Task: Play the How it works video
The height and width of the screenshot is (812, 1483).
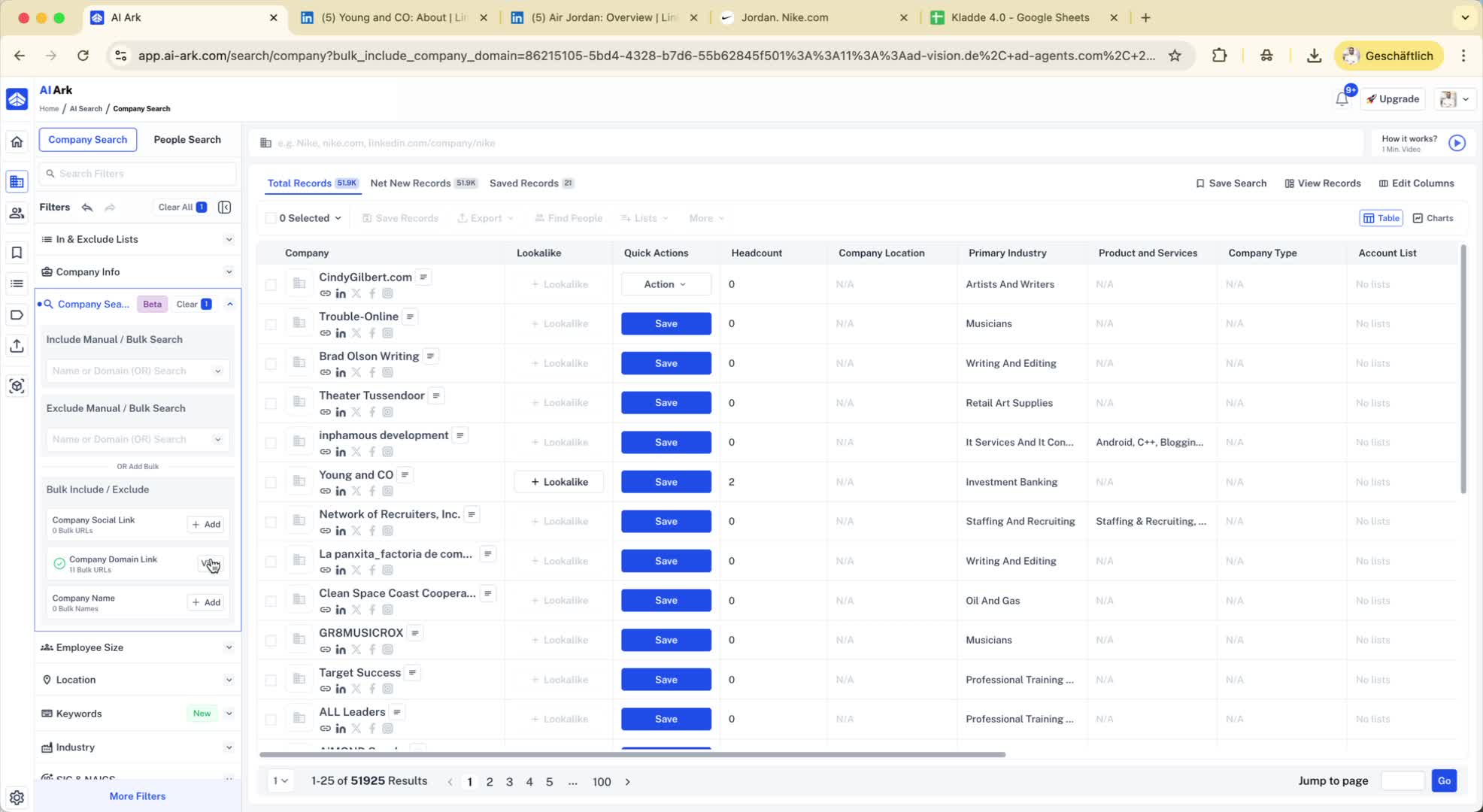Action: tap(1457, 143)
